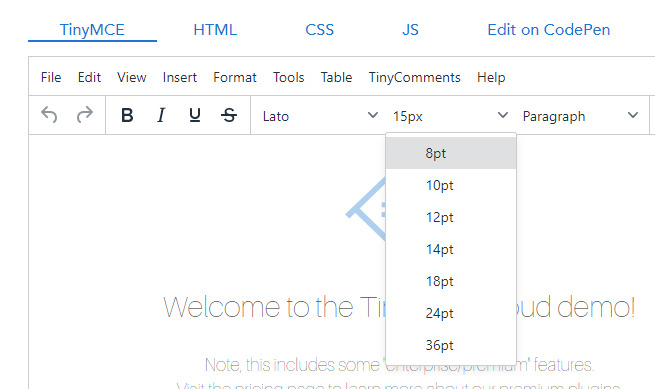The height and width of the screenshot is (389, 655).
Task: Click the Undo arrow icon
Action: coord(49,115)
